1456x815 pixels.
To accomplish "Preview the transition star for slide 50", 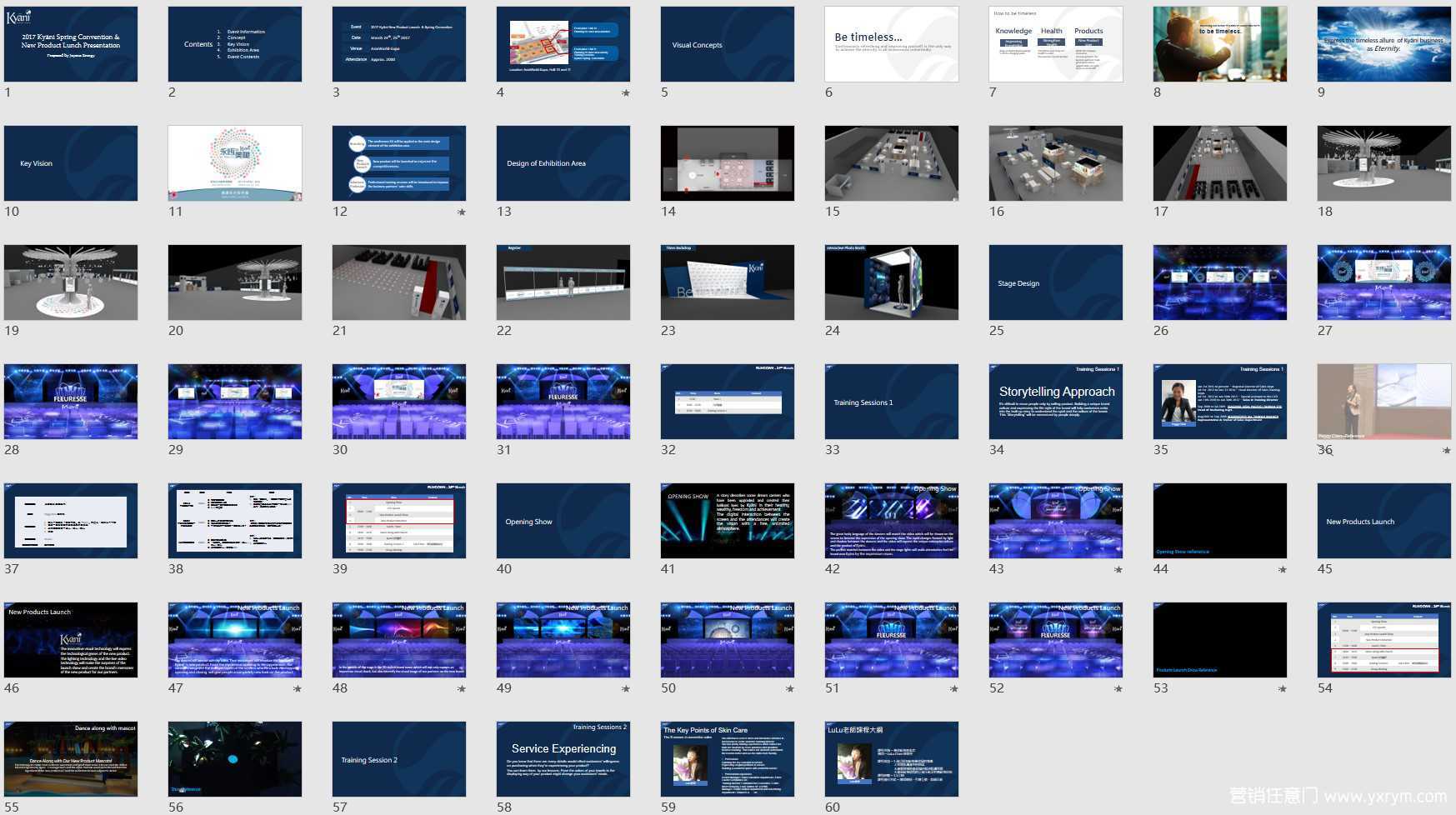I will tap(790, 689).
